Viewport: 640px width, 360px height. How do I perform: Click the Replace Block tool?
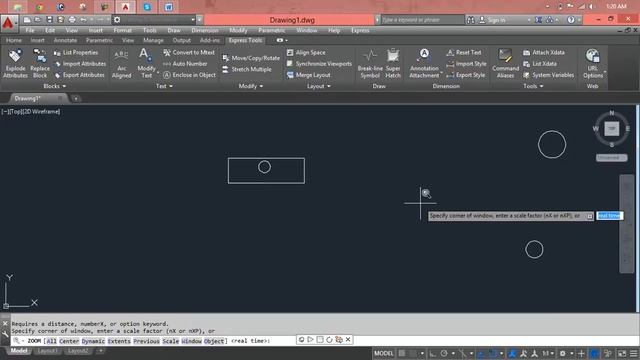pos(40,63)
